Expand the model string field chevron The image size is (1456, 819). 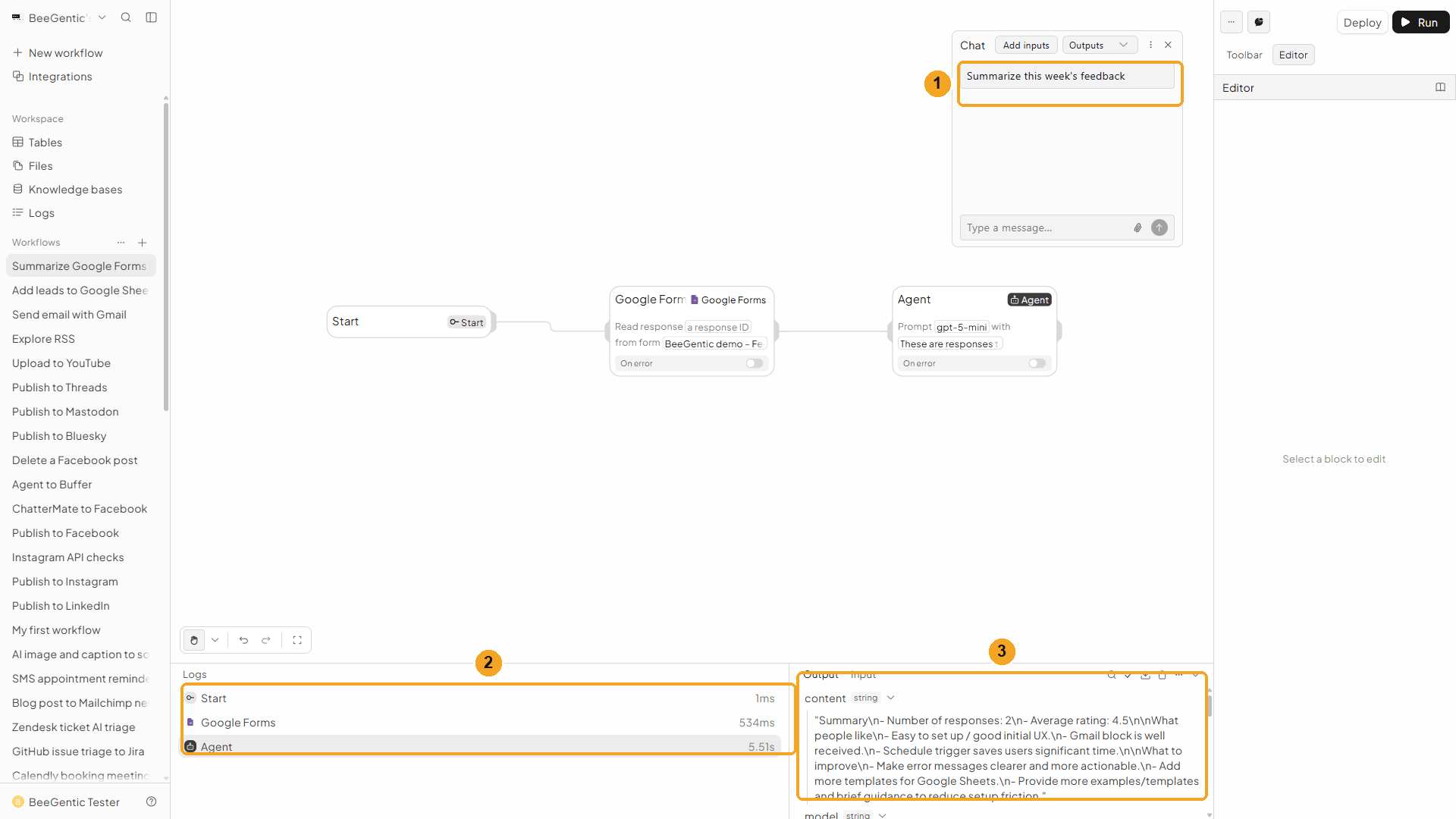click(x=882, y=815)
